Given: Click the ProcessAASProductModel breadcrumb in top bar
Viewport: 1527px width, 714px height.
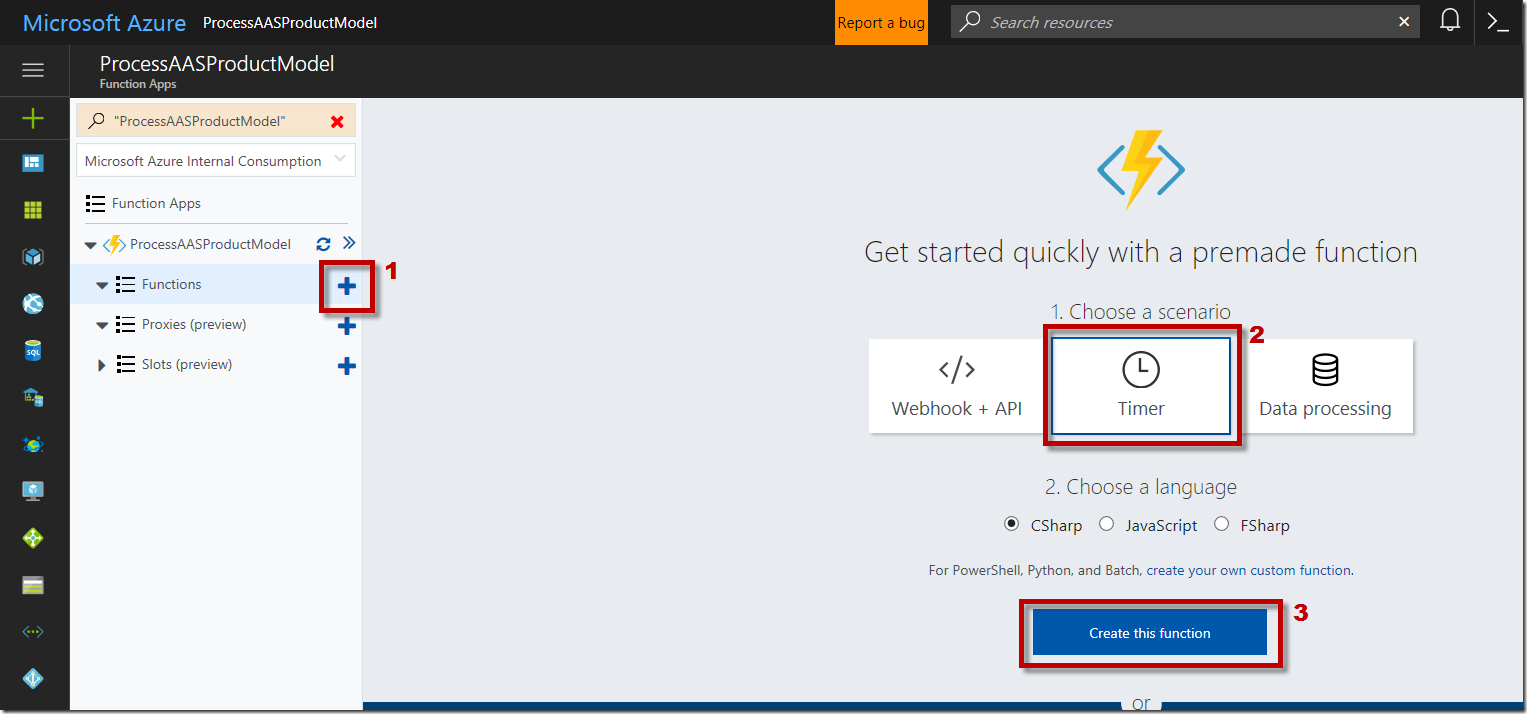Looking at the screenshot, I should [290, 22].
